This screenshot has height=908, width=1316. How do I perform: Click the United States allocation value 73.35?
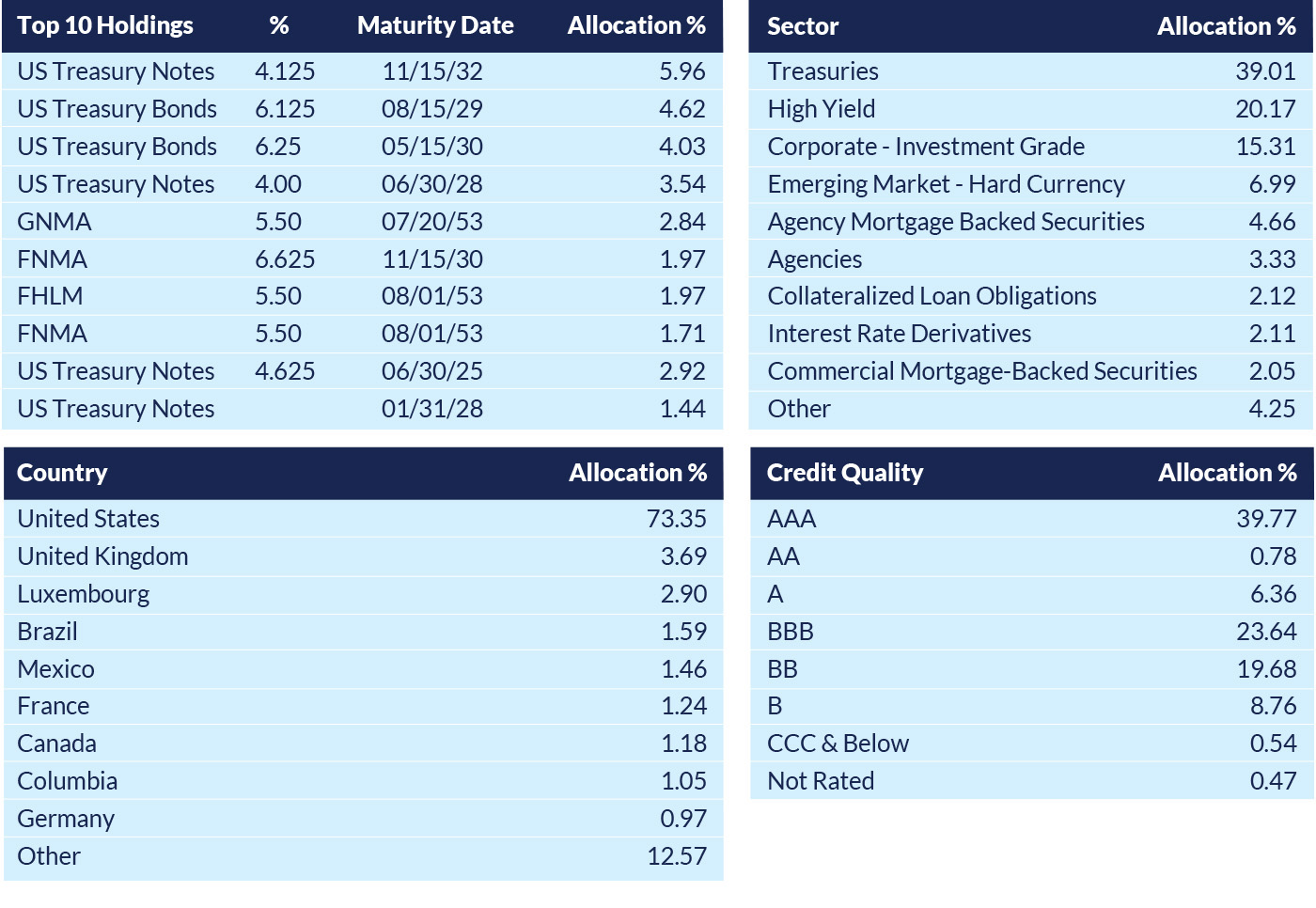point(676,519)
